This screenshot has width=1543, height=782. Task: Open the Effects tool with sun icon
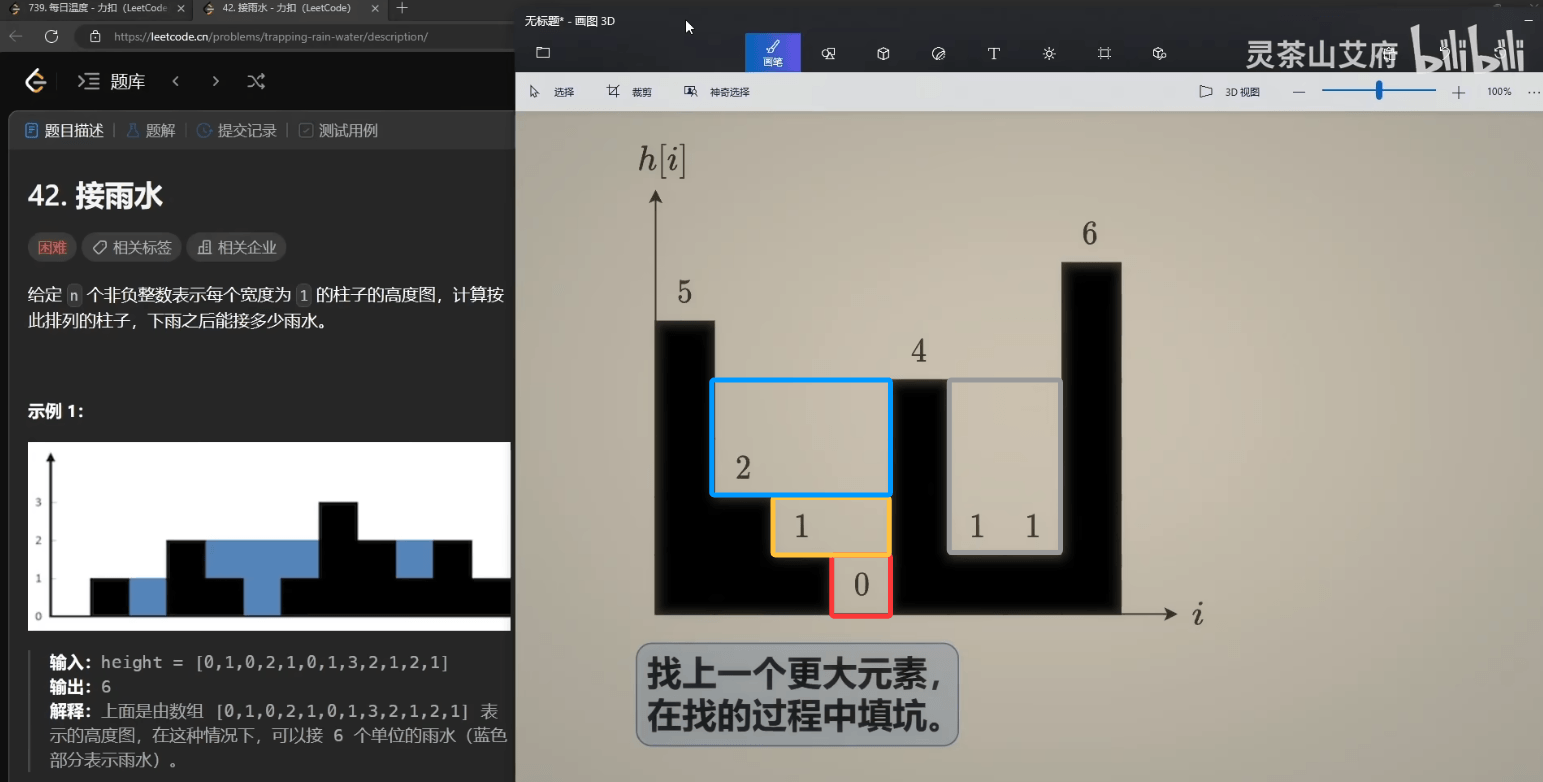click(x=1049, y=54)
